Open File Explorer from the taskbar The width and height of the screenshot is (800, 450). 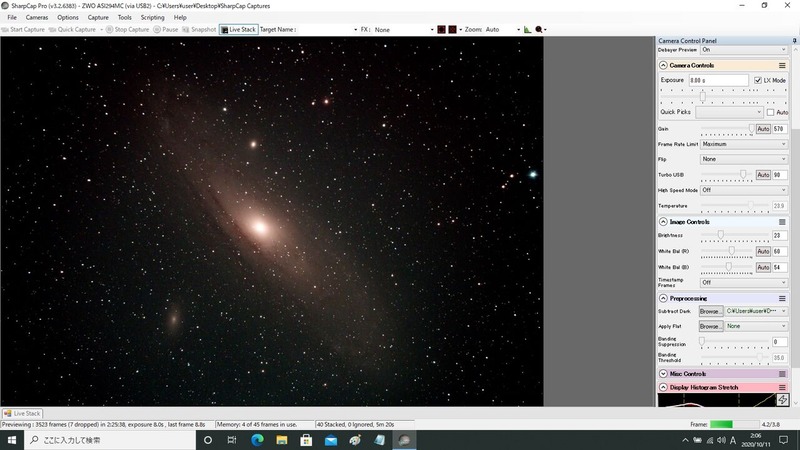pyautogui.click(x=282, y=440)
